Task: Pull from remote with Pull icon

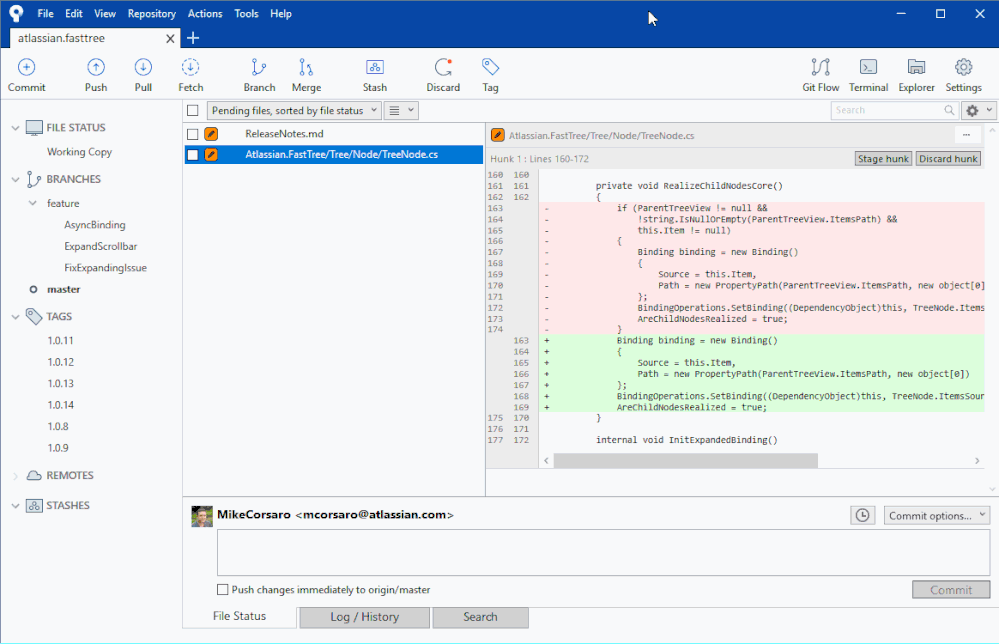Action: tap(143, 67)
